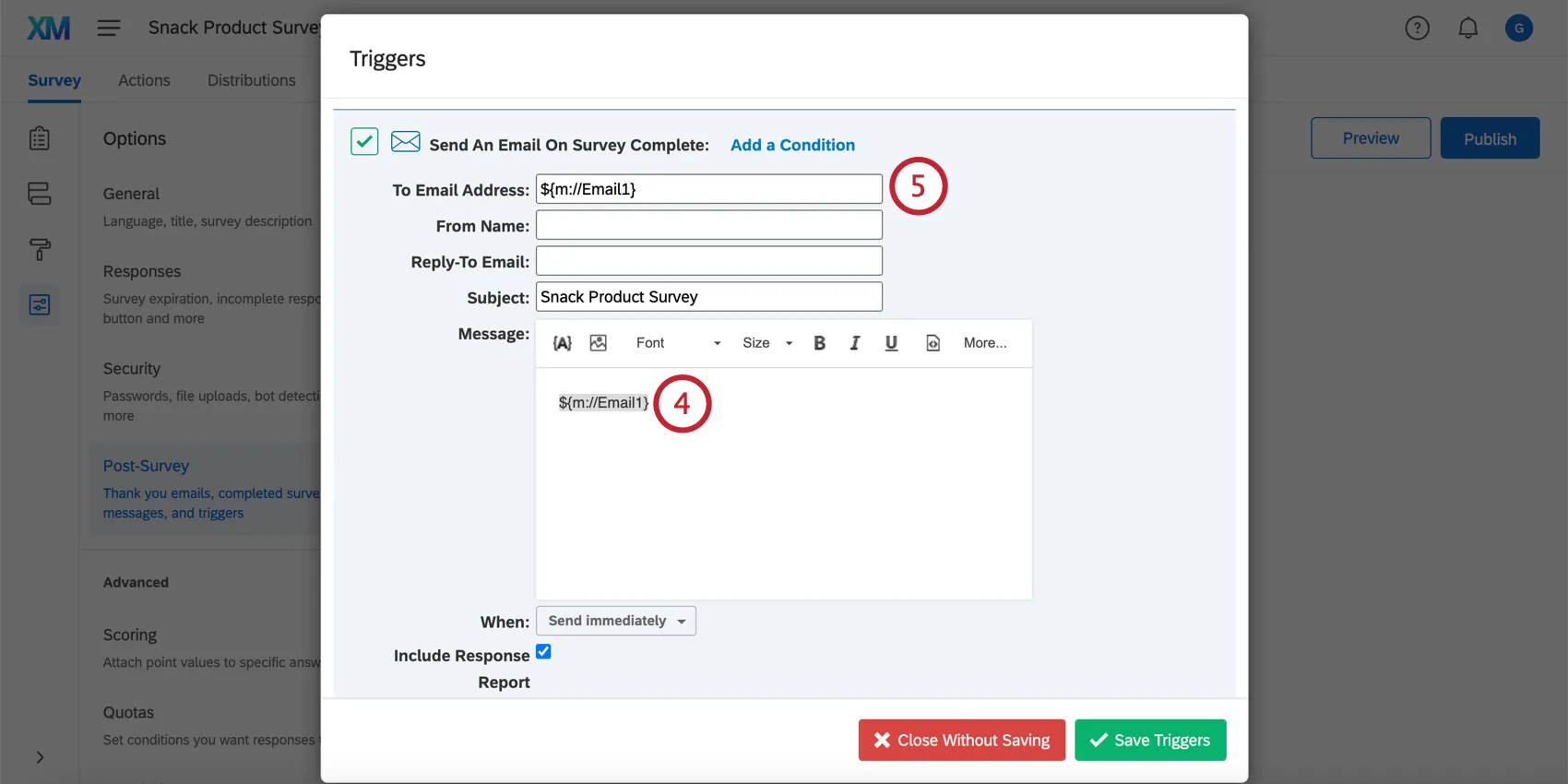Toggle underline formatting in message editor
Image resolution: width=1568 pixels, height=784 pixels.
pyautogui.click(x=891, y=343)
